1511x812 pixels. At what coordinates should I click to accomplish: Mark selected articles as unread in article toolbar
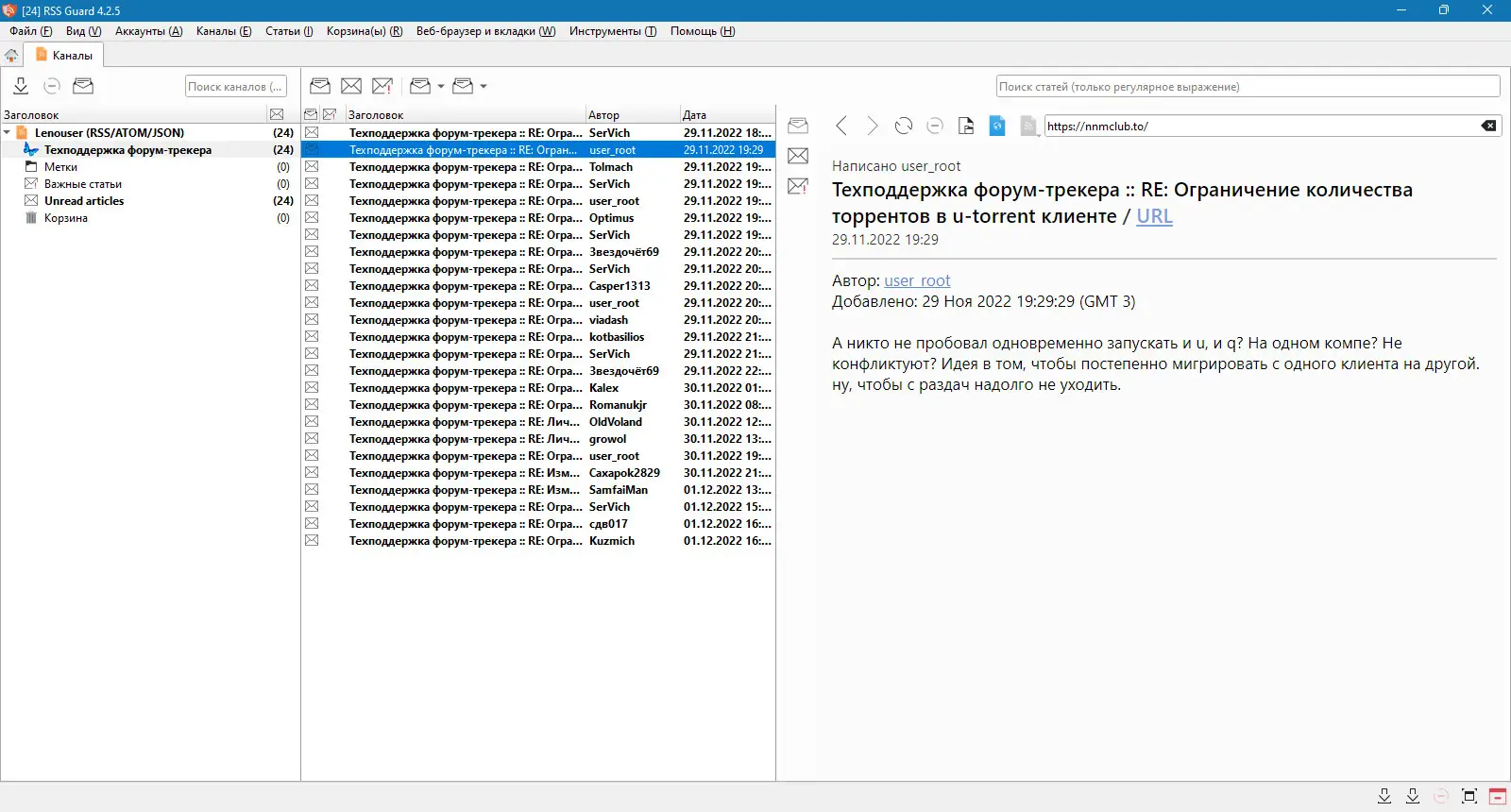351,86
